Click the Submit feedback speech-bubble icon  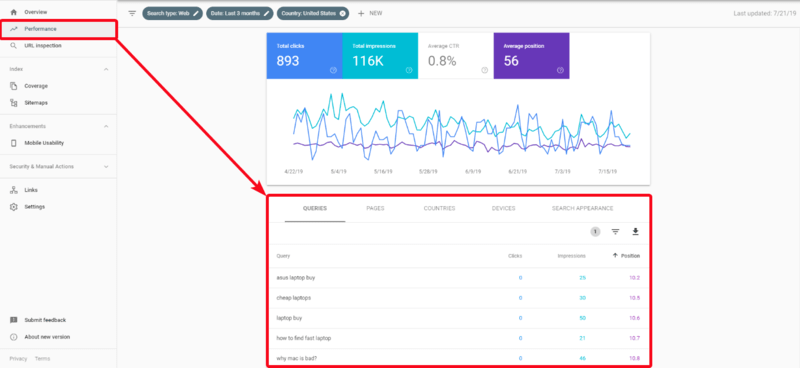pyautogui.click(x=14, y=320)
